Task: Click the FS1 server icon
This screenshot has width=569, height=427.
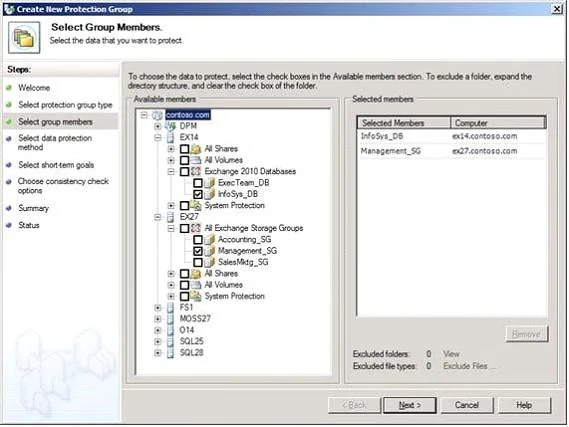Action: point(170,308)
